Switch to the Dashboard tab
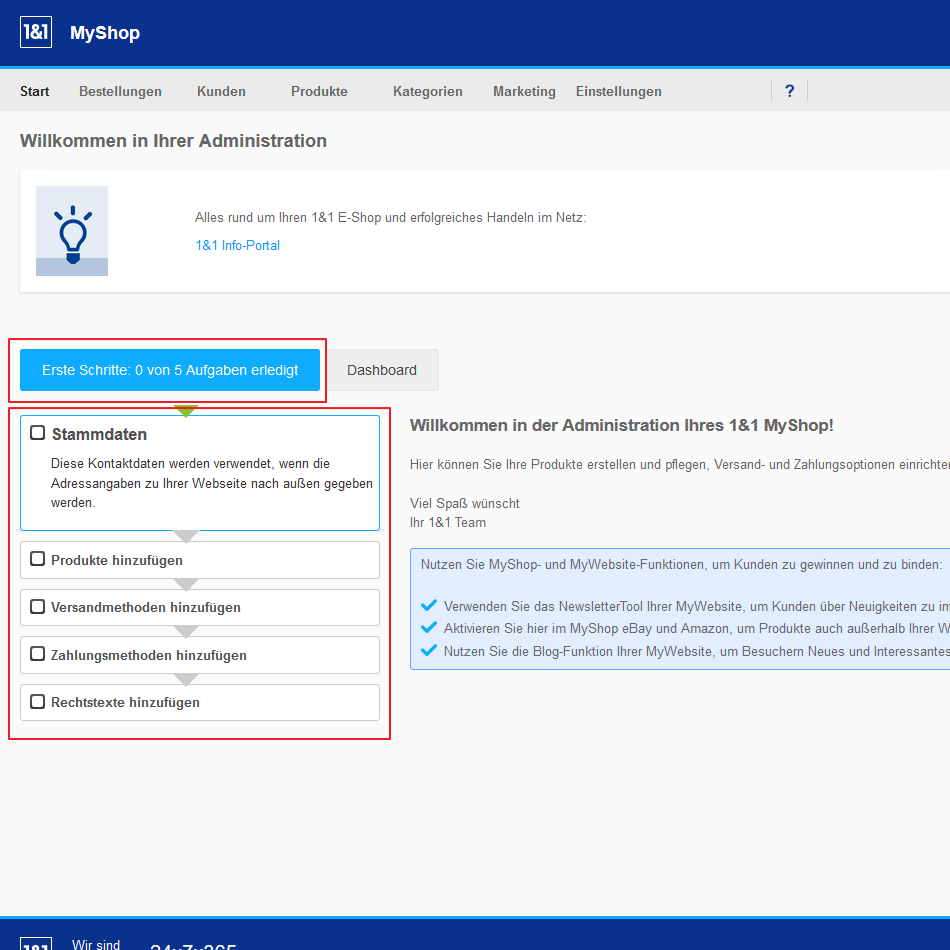The width and height of the screenshot is (950, 950). point(382,370)
